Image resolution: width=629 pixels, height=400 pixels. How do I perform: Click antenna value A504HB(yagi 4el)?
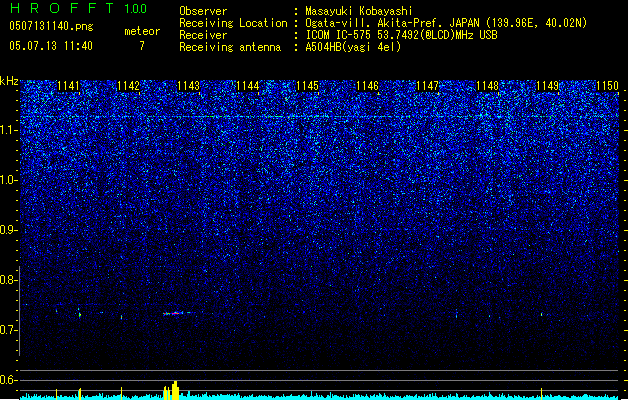pyautogui.click(x=353, y=47)
